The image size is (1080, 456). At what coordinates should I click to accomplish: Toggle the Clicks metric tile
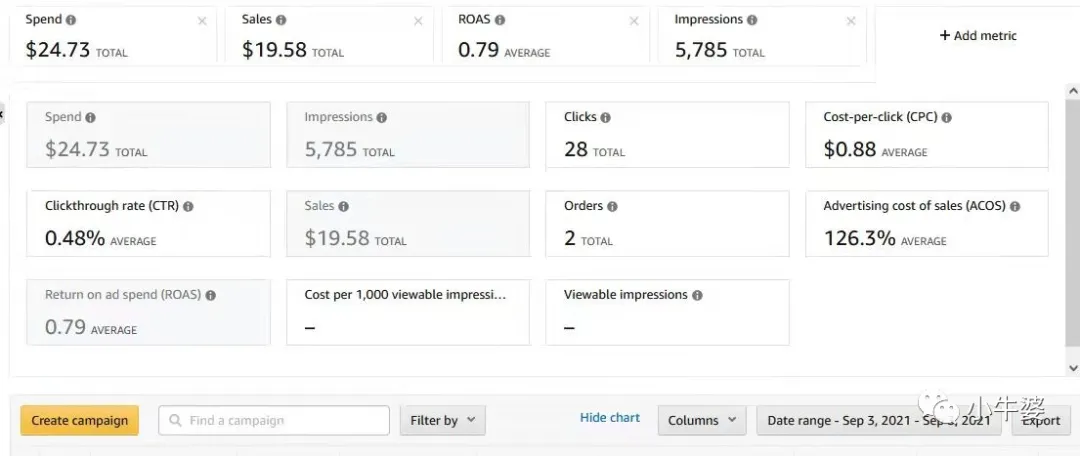[x=667, y=134]
